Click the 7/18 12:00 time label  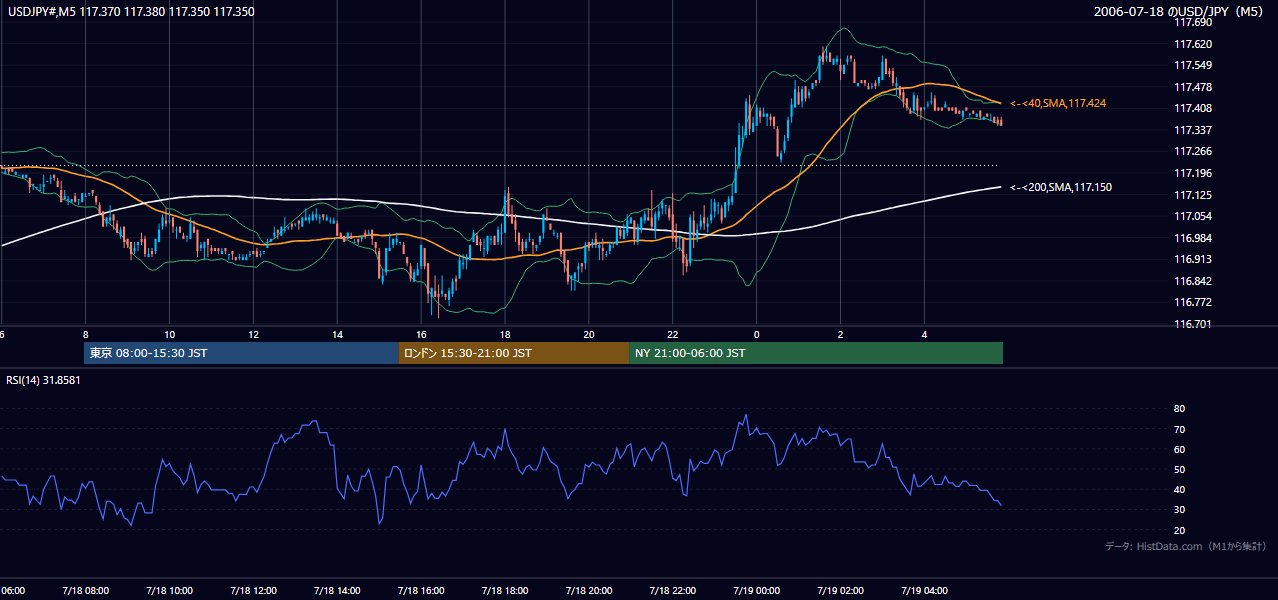tap(253, 591)
